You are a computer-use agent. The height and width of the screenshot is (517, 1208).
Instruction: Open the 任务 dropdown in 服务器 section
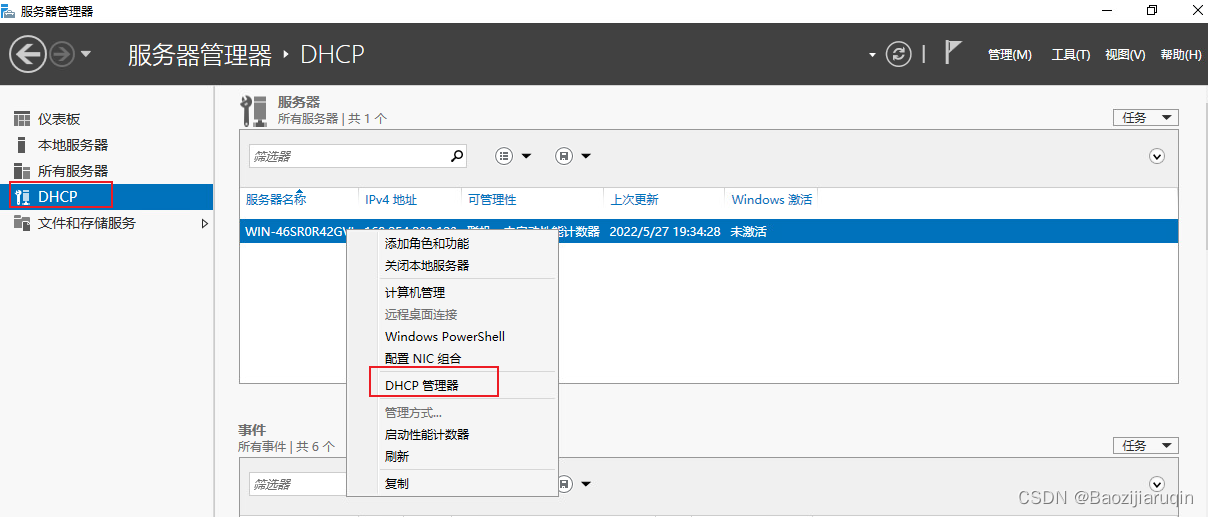point(1146,117)
